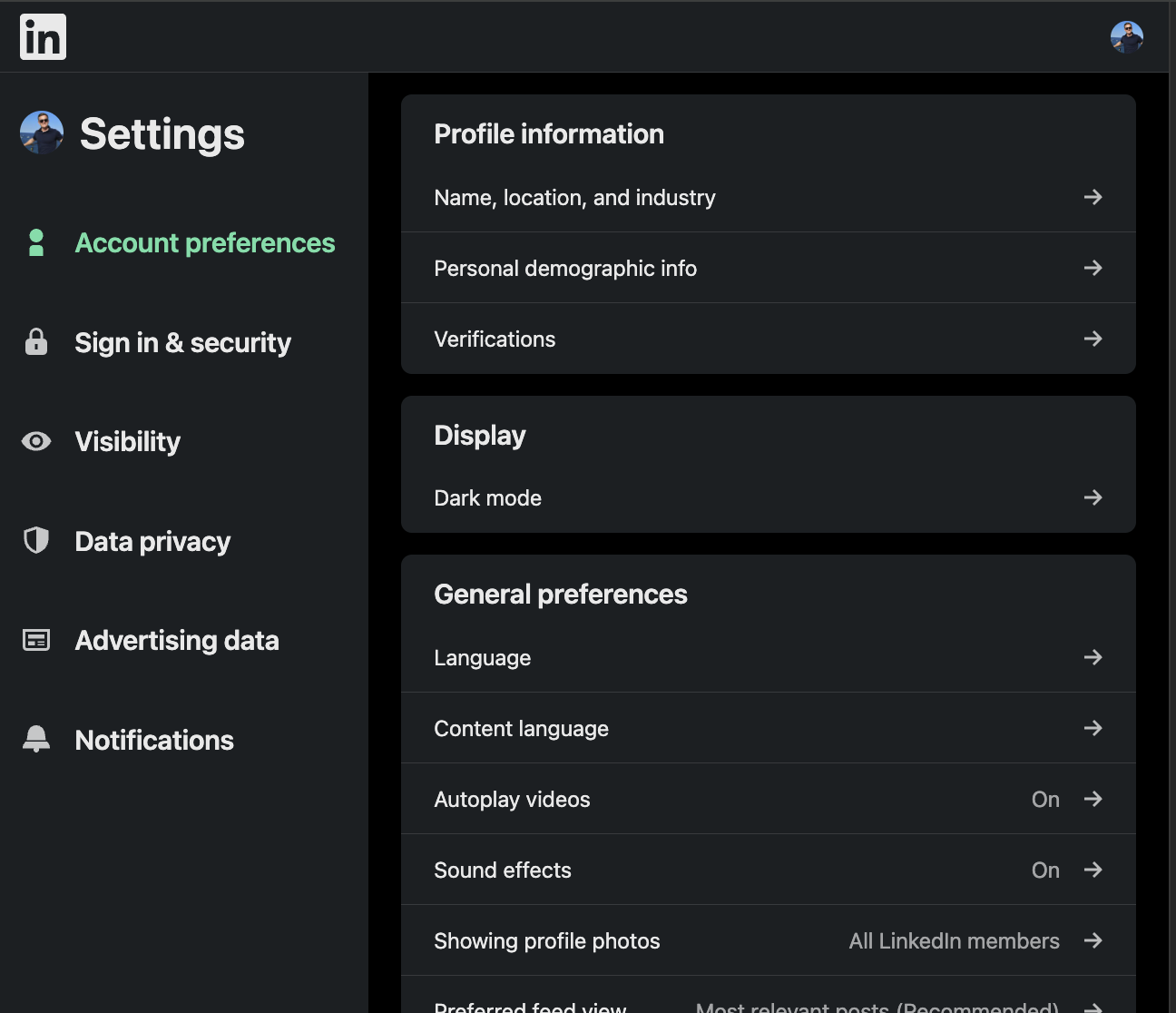Click the lock icon for Sign in & security
Image resolution: width=1176 pixels, height=1013 pixels.
pos(36,342)
